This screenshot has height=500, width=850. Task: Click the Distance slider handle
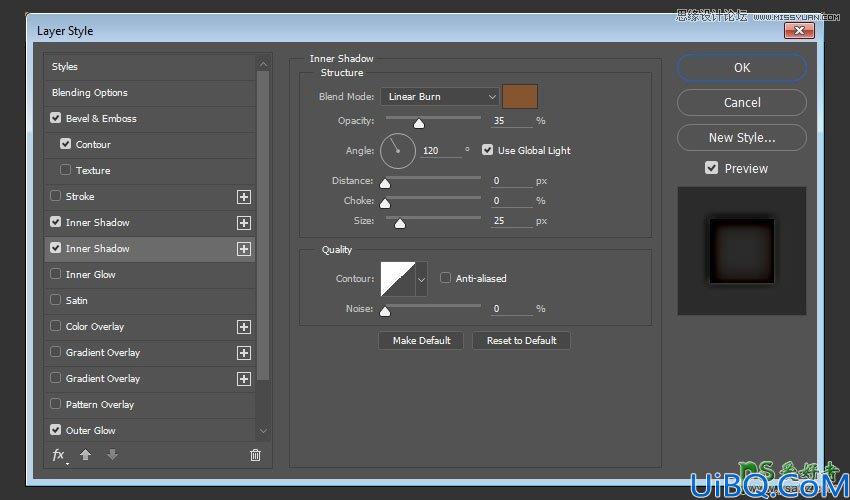click(x=385, y=183)
